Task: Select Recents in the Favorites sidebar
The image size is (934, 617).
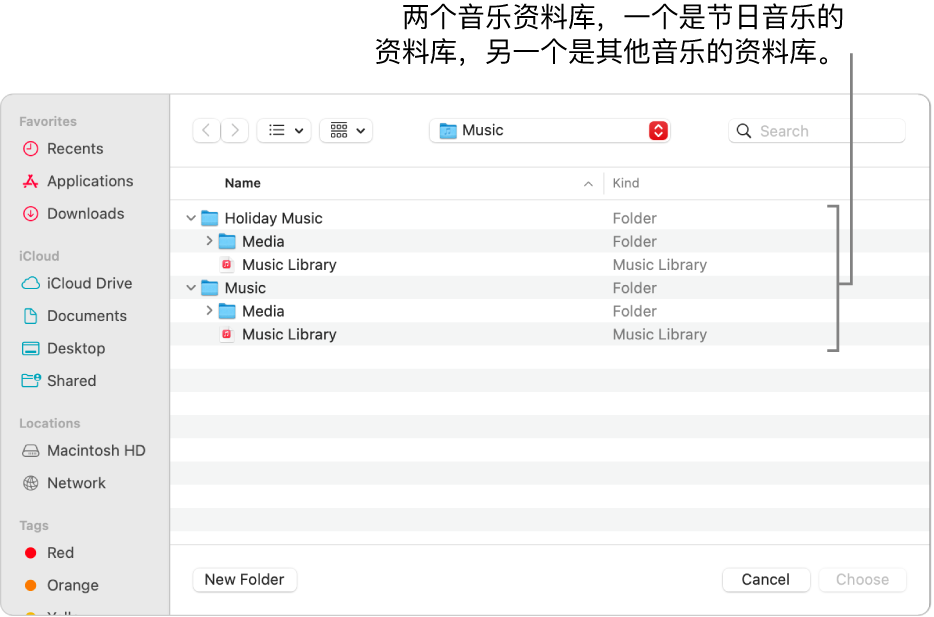Action: [x=75, y=148]
